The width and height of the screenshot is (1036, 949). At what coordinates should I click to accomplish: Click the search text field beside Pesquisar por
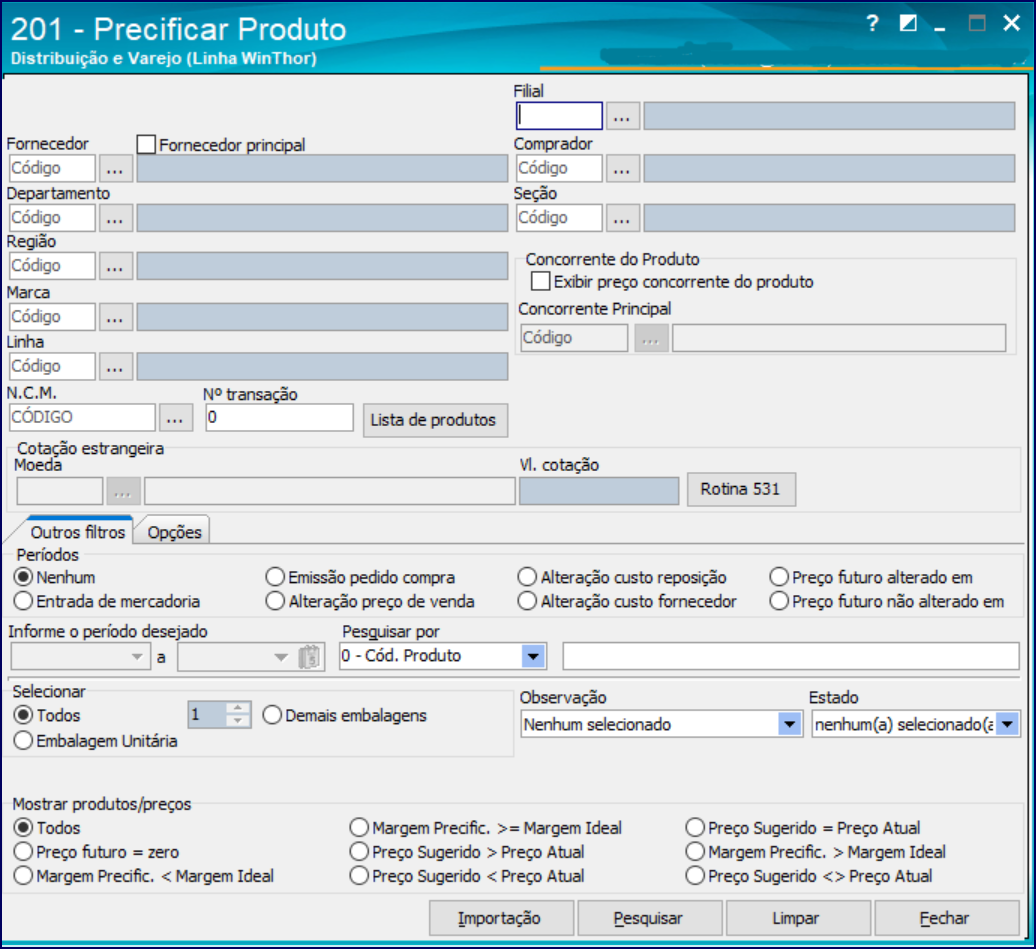point(791,656)
